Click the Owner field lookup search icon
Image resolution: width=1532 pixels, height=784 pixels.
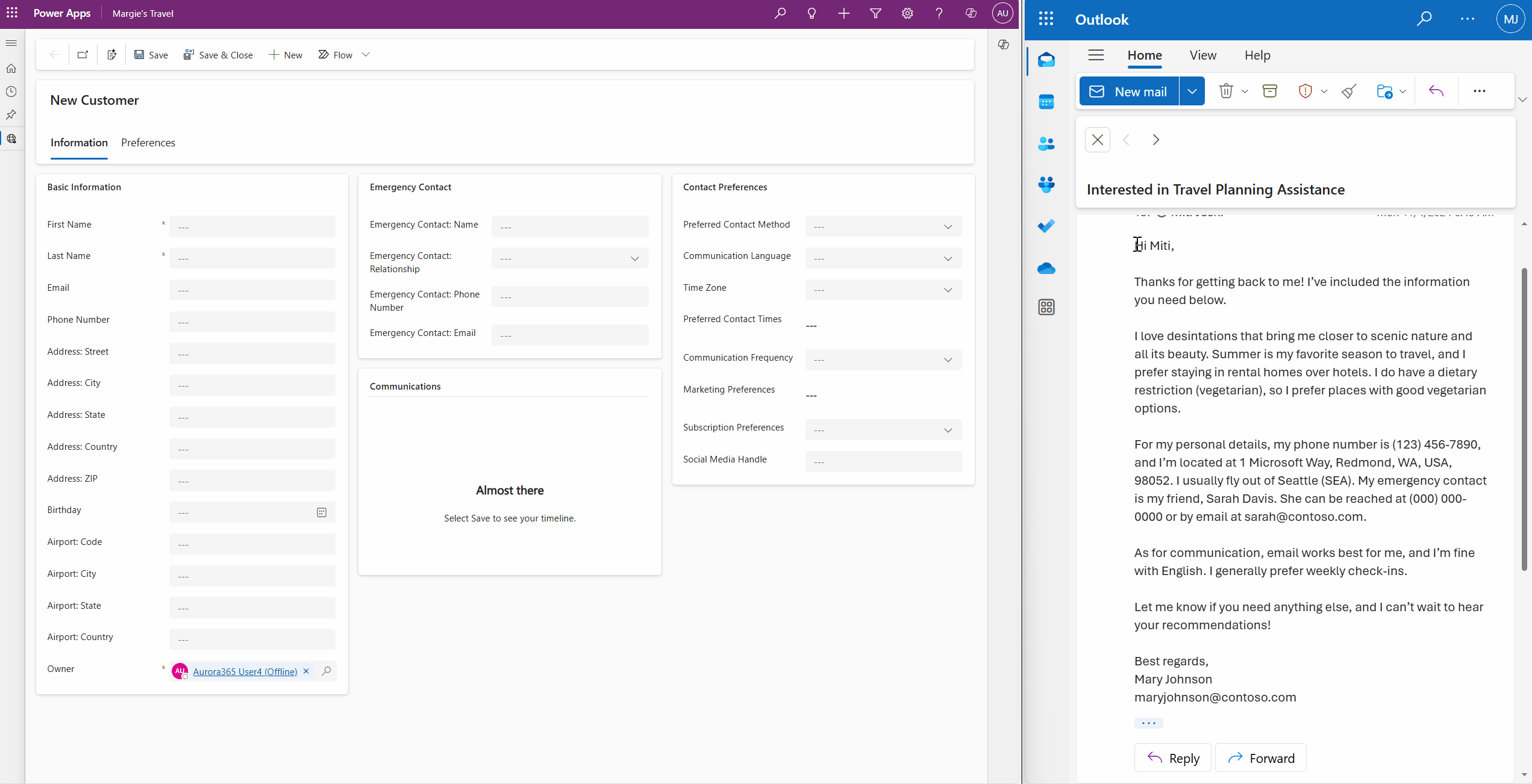click(326, 670)
